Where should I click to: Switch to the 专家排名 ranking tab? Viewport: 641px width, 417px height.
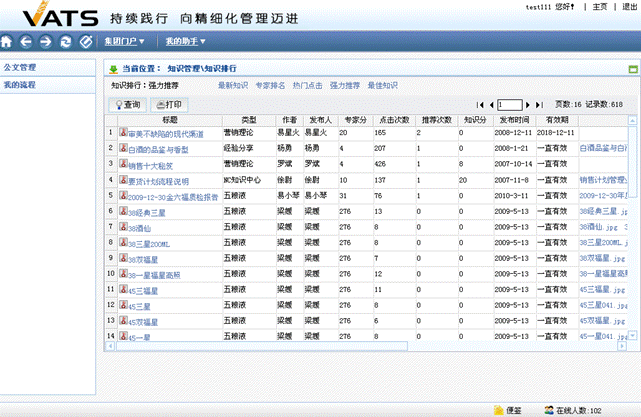[x=270, y=86]
